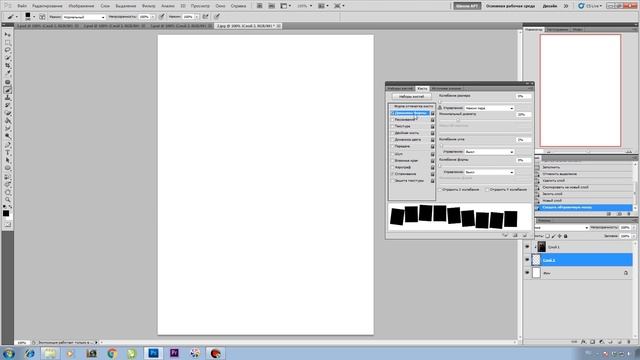Toggle the Сглаживание checkbox
Image resolution: width=640 pixels, height=360 pixels.
(393, 174)
